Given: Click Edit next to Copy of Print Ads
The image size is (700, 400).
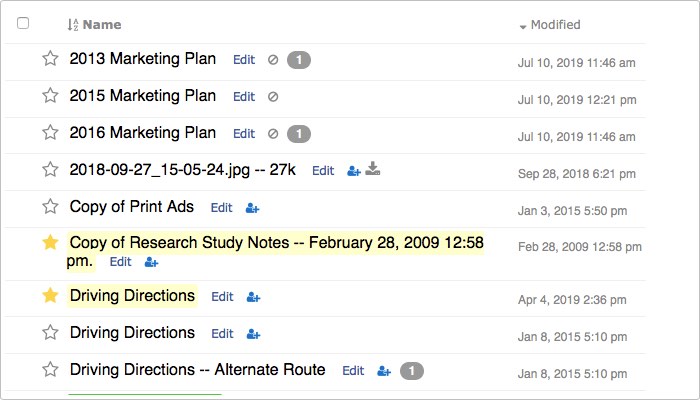Looking at the screenshot, I should click(x=221, y=208).
